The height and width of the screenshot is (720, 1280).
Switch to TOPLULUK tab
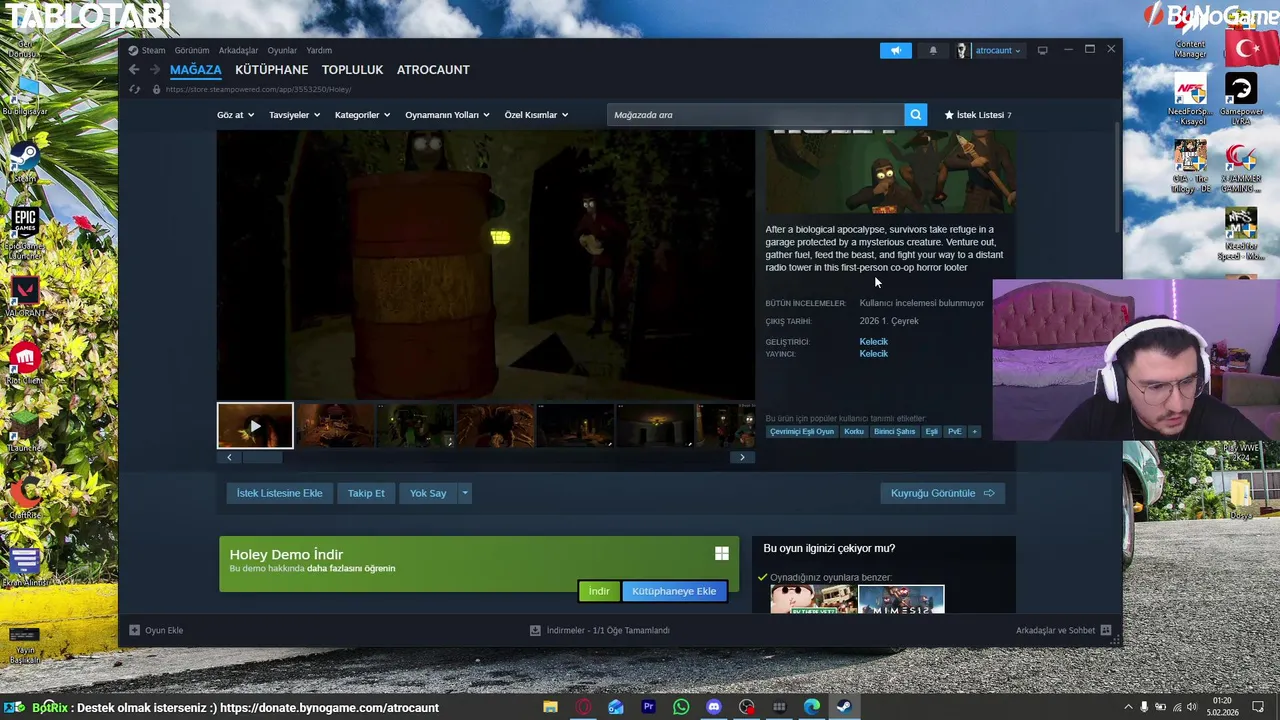tap(352, 70)
